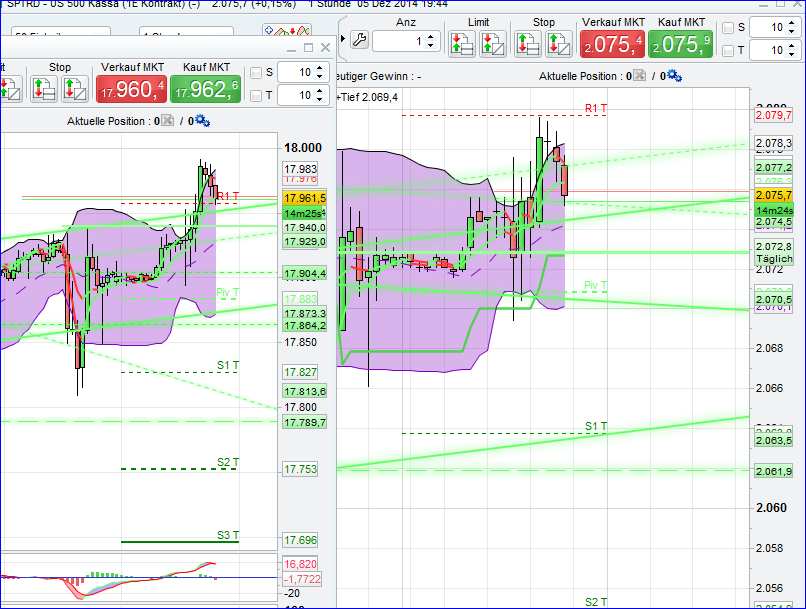The width and height of the screenshot is (806, 609).
Task: Increase the T value in 17.960 window
Action: click(320, 90)
